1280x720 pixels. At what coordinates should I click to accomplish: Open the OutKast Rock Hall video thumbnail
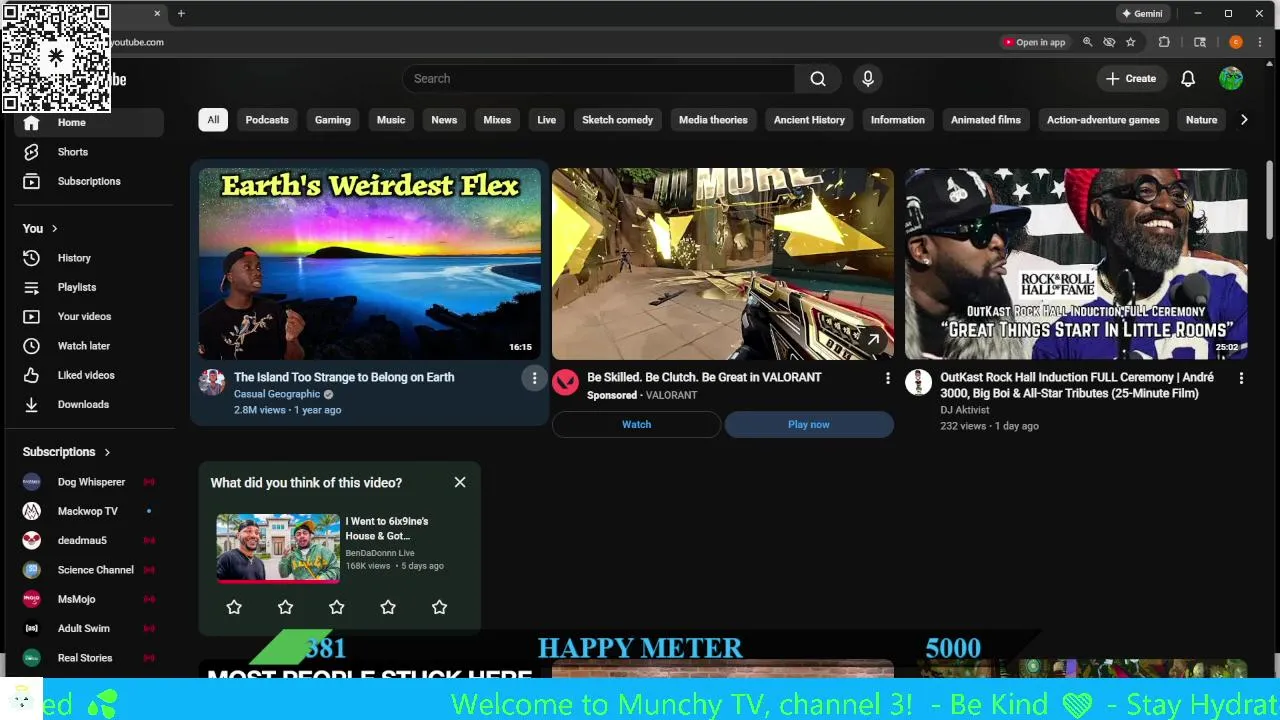click(1076, 264)
